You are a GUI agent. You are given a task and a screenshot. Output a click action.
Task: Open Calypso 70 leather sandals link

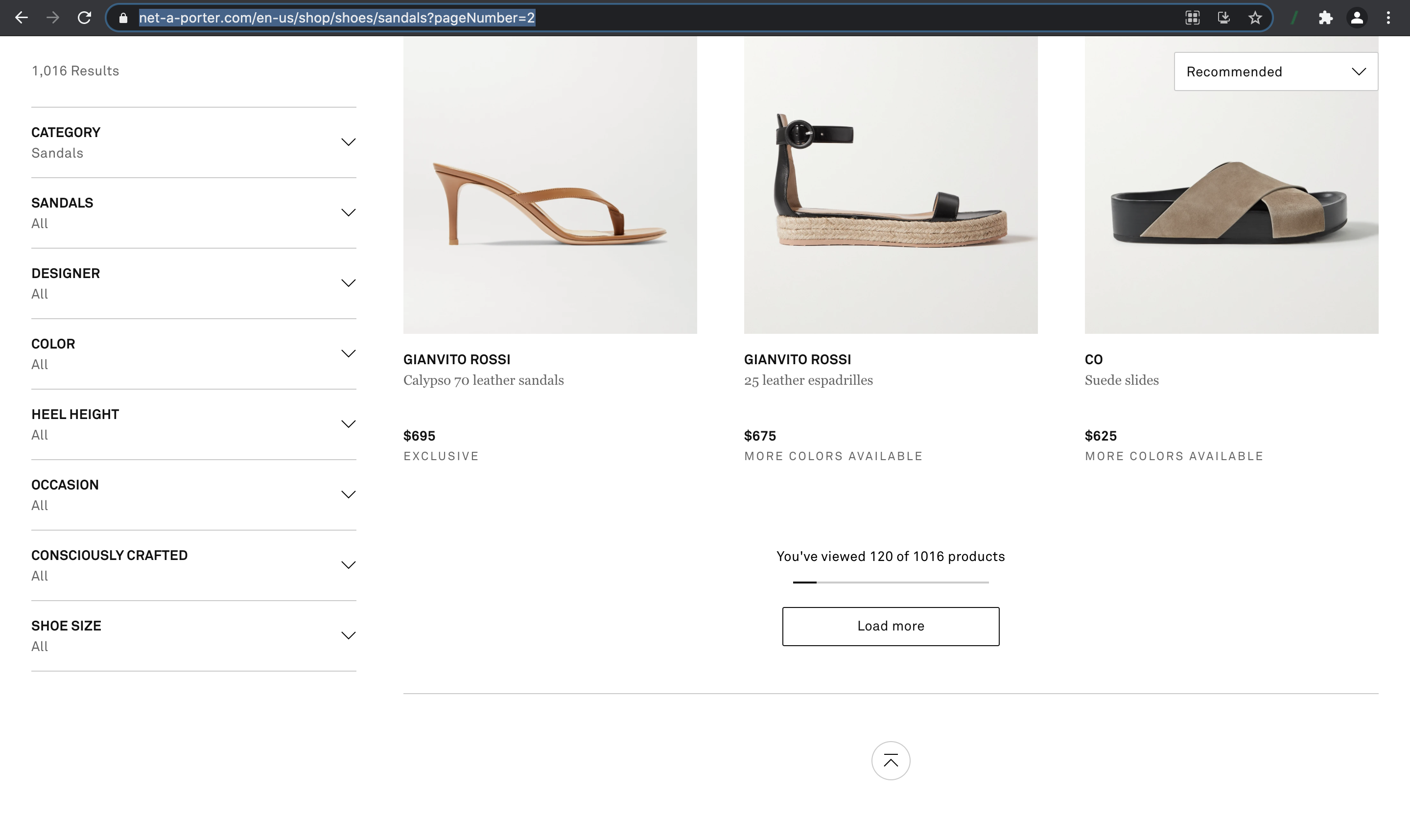(x=483, y=380)
